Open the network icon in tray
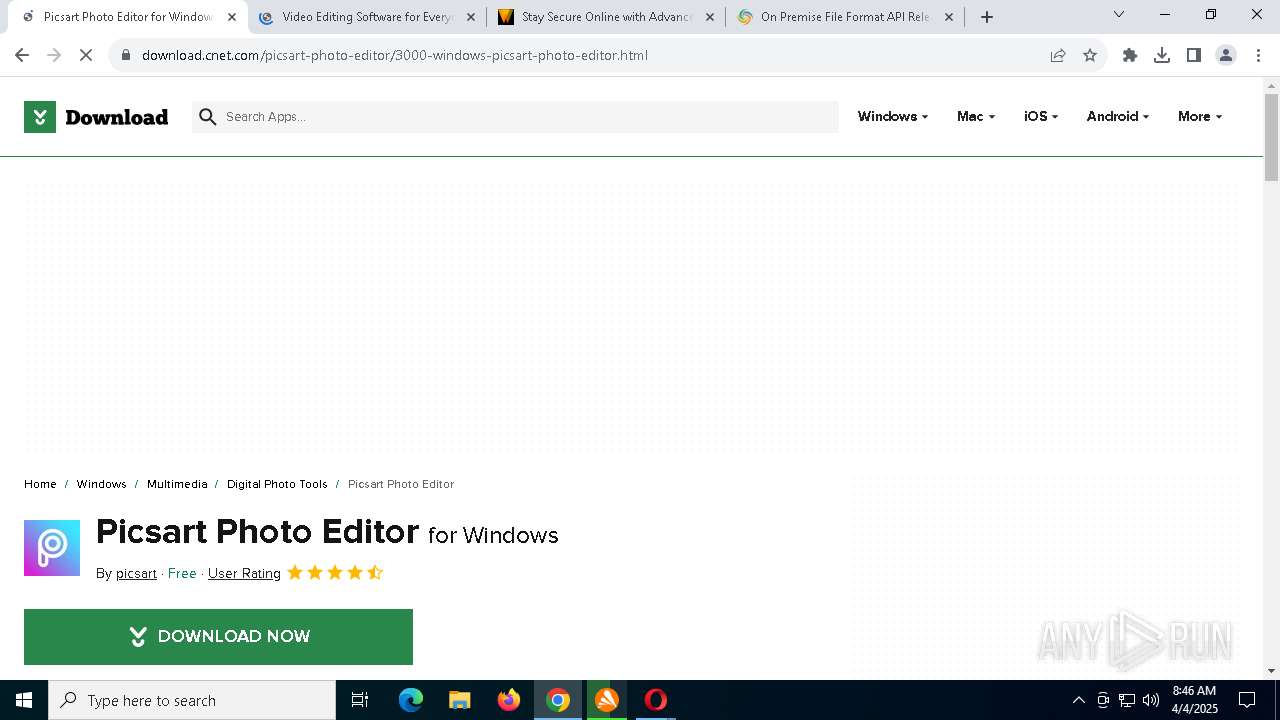The image size is (1280, 720). click(x=1127, y=700)
